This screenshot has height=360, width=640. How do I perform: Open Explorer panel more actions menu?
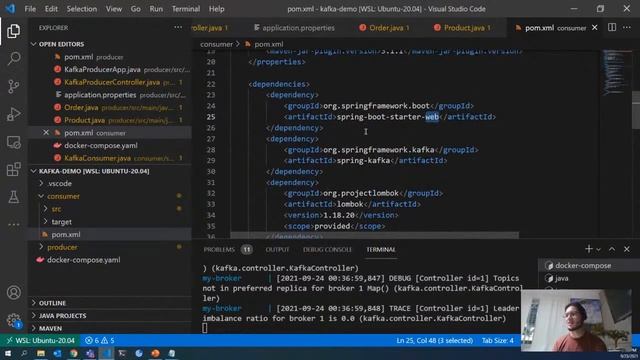click(178, 27)
